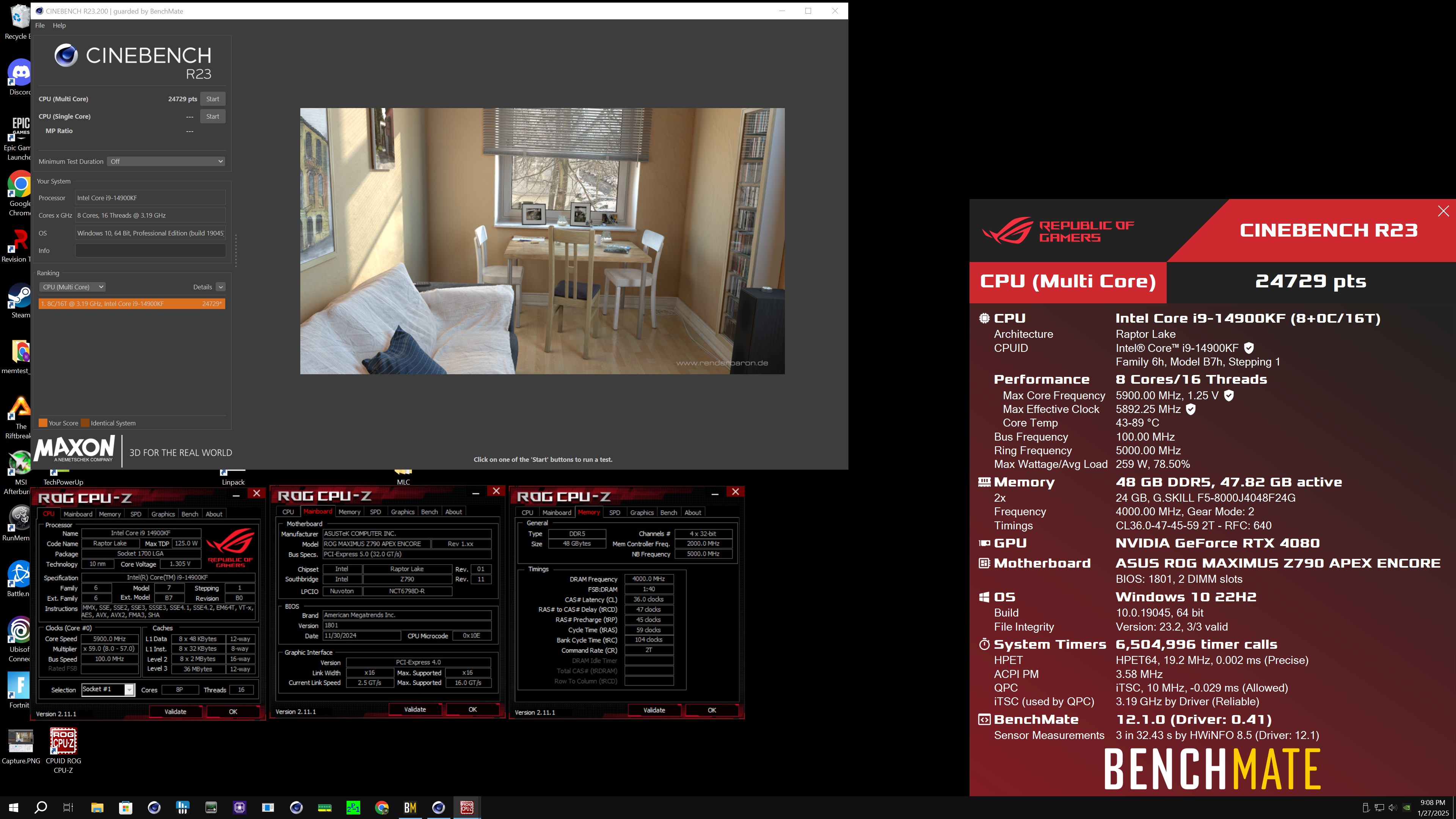Open Ubisoft Connect desktop shortcut
Screen dimensions: 1456x819
(20, 639)
